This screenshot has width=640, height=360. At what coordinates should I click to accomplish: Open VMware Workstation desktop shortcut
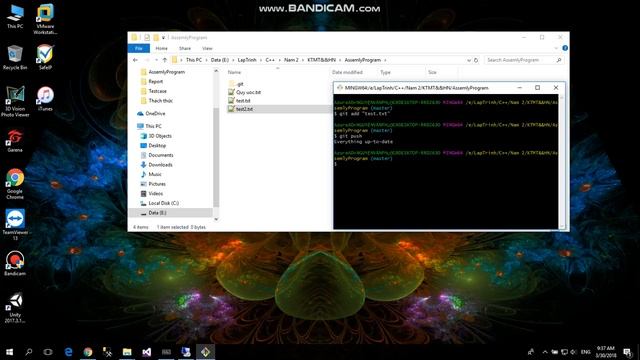(x=45, y=19)
